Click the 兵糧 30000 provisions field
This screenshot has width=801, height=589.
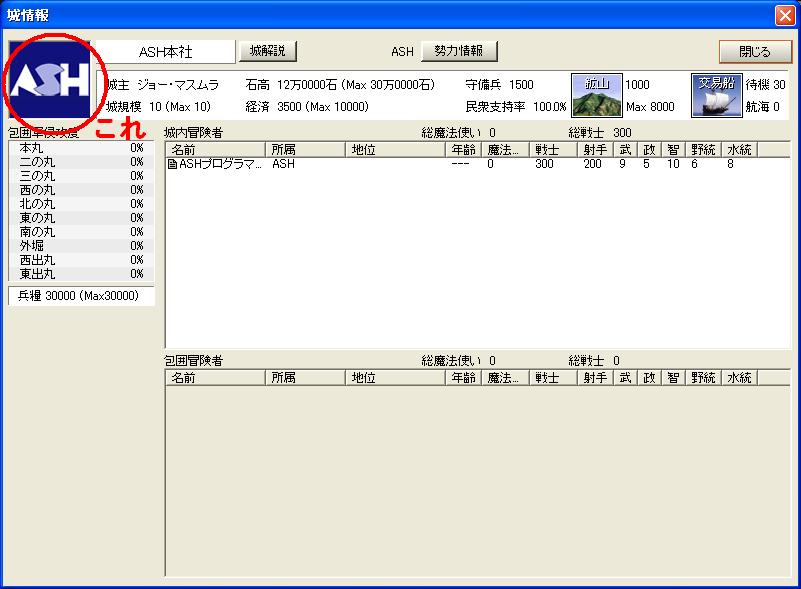point(80,296)
